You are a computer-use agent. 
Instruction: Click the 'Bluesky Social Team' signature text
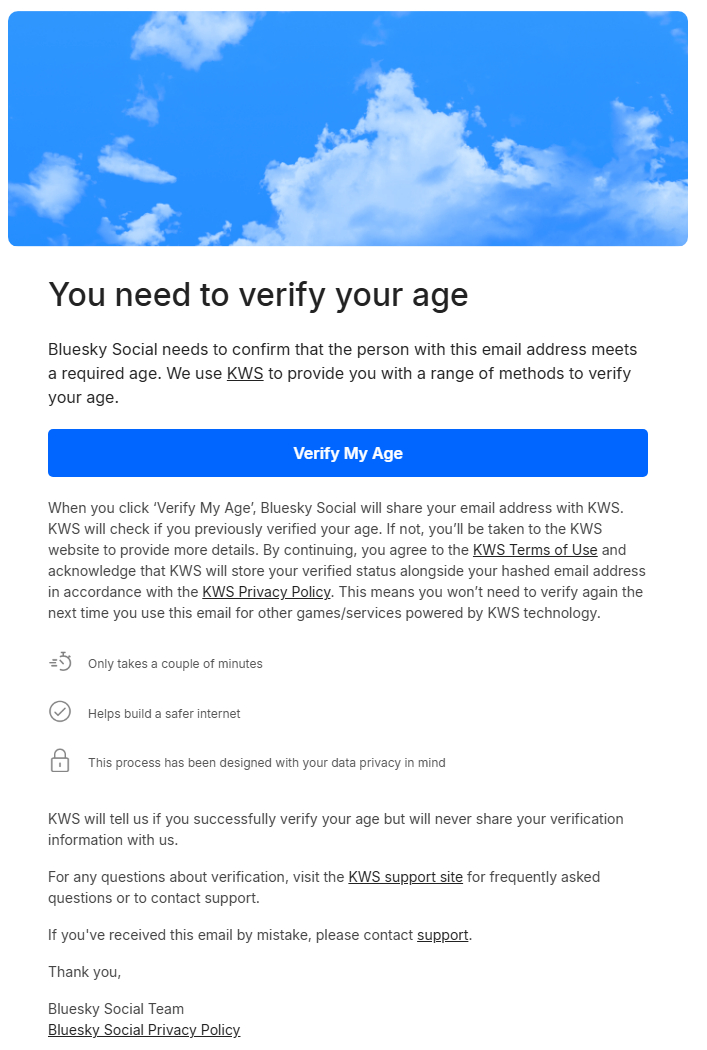[x=116, y=1009]
